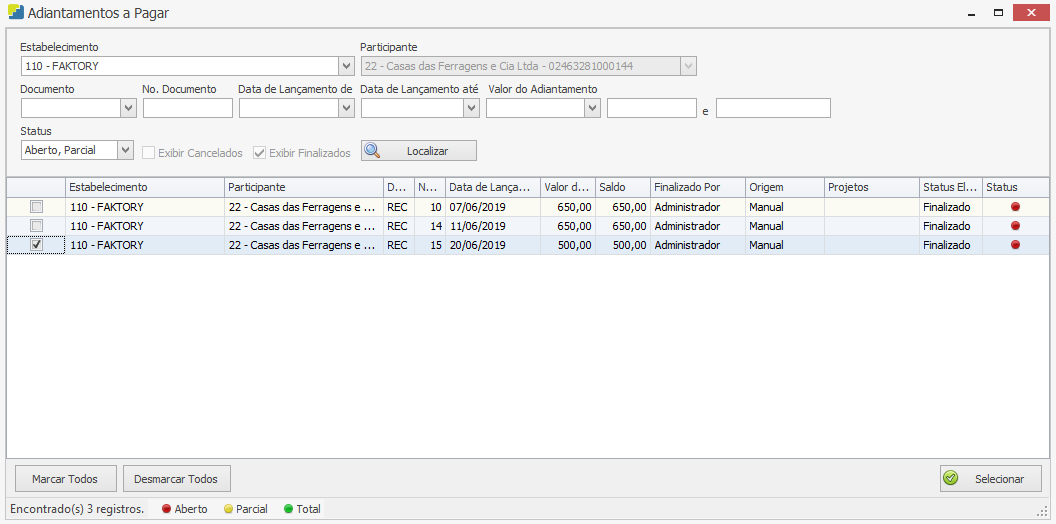Click the magnifier icon on Localizar
Image resolution: width=1056 pixels, height=524 pixels.
tap(373, 151)
